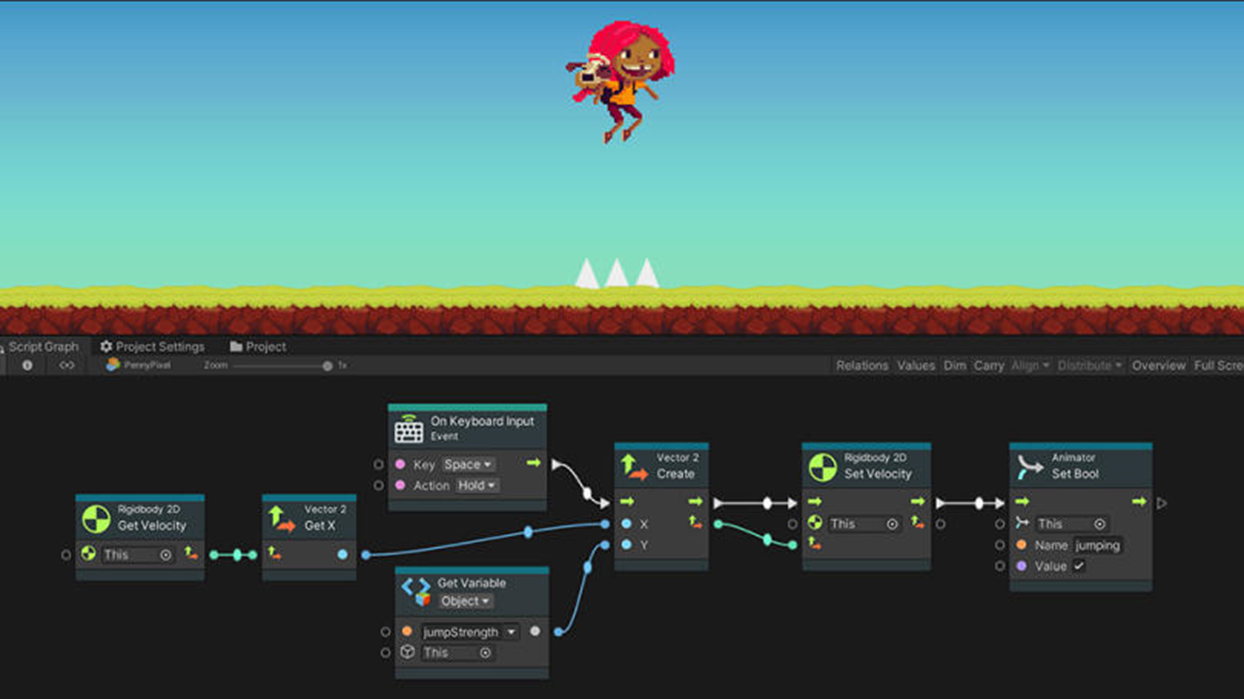Click the green flow output arrow on Keyboard Input node
The height and width of the screenshot is (699, 1244).
point(533,463)
